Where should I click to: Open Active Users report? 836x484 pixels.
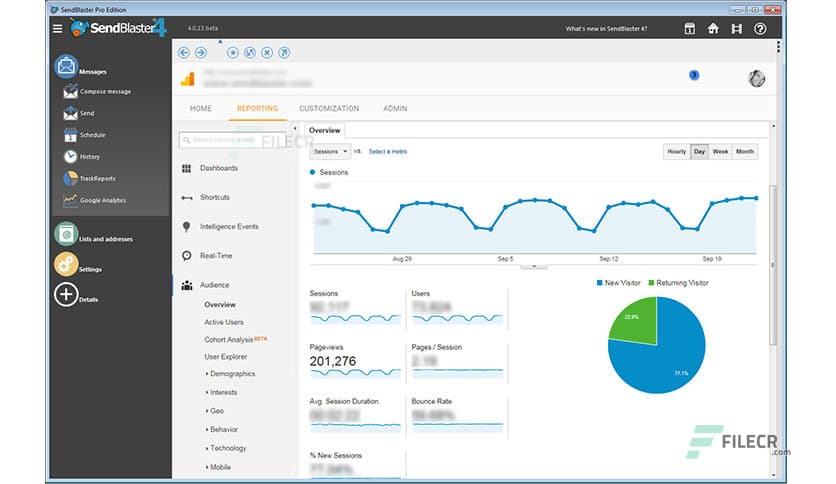224,322
